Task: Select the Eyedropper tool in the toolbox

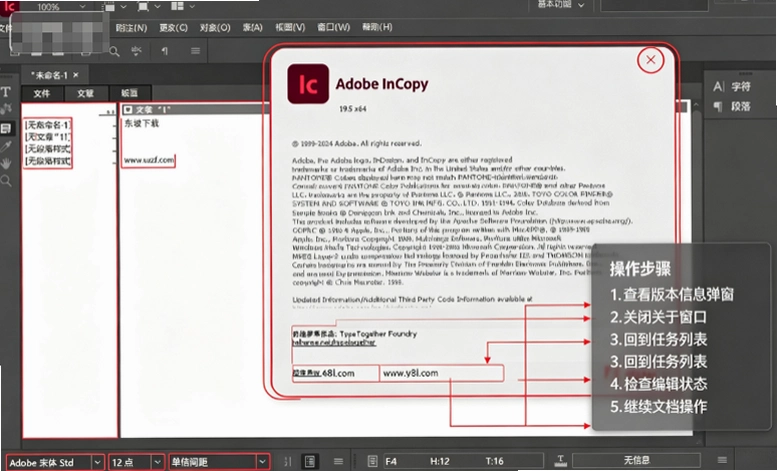Action: 6,146
